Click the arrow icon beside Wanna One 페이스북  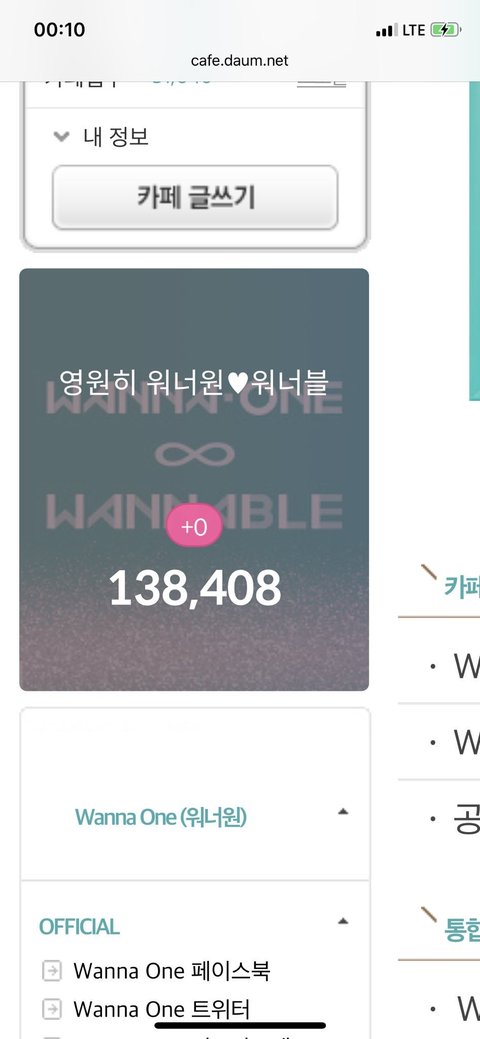52,971
